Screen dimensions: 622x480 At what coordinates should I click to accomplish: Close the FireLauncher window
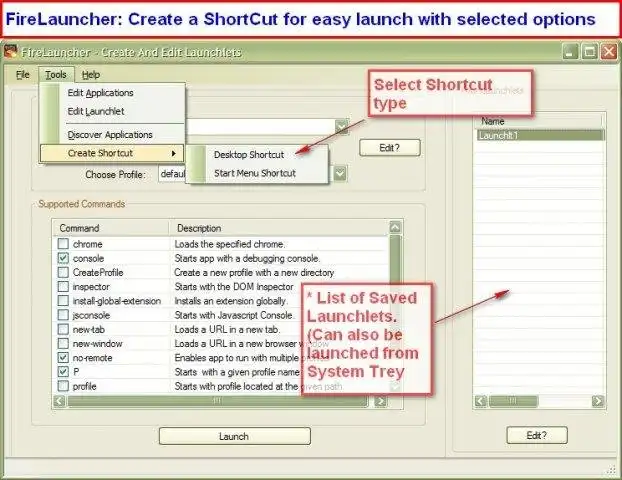[x=609, y=52]
